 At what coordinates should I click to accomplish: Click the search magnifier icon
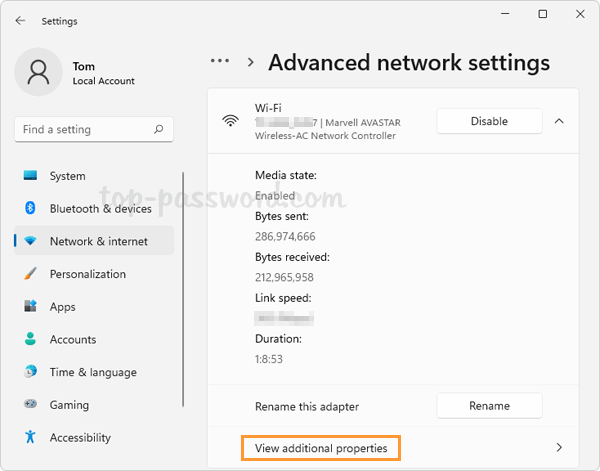(158, 129)
